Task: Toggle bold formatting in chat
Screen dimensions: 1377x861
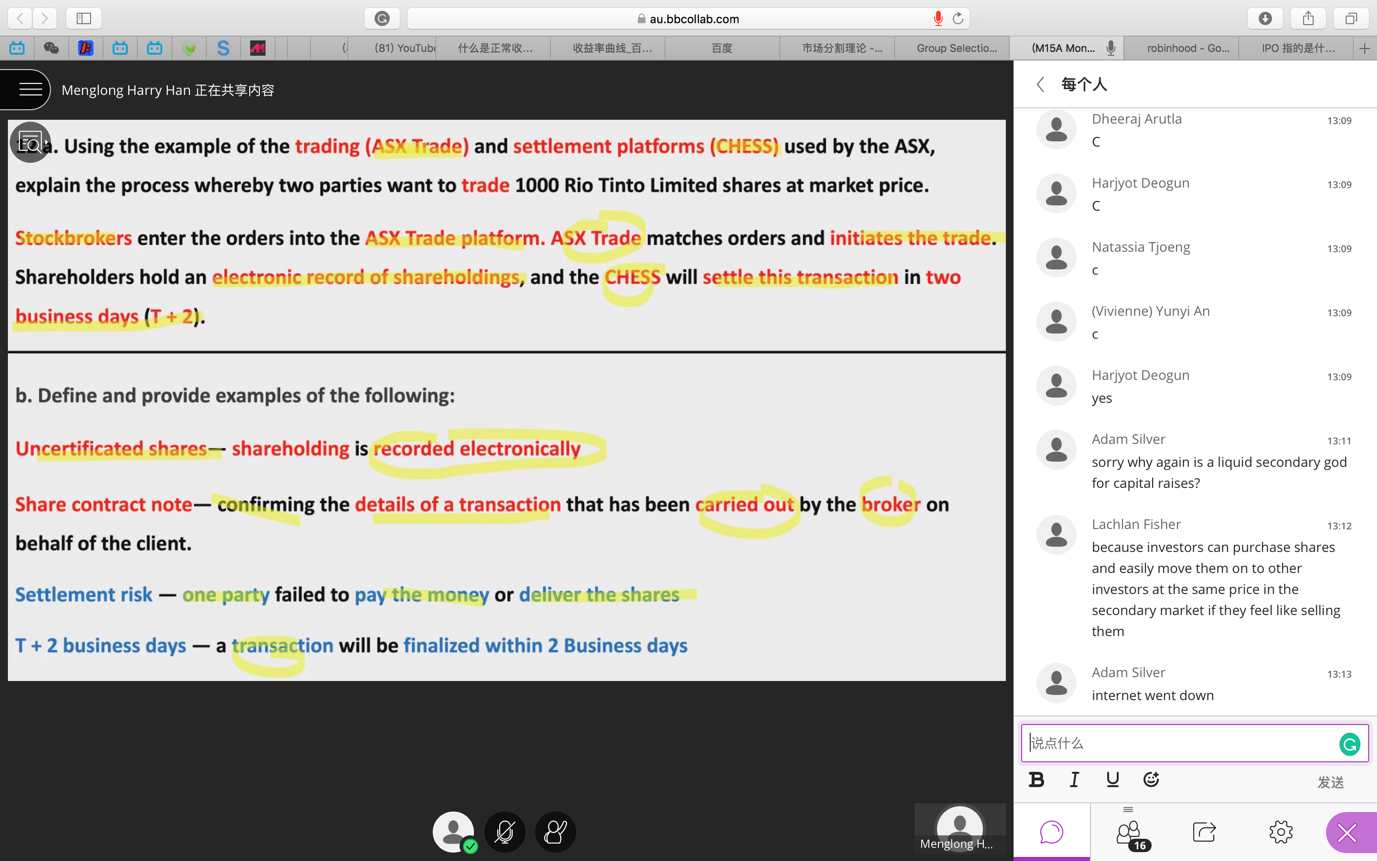Action: click(1036, 780)
